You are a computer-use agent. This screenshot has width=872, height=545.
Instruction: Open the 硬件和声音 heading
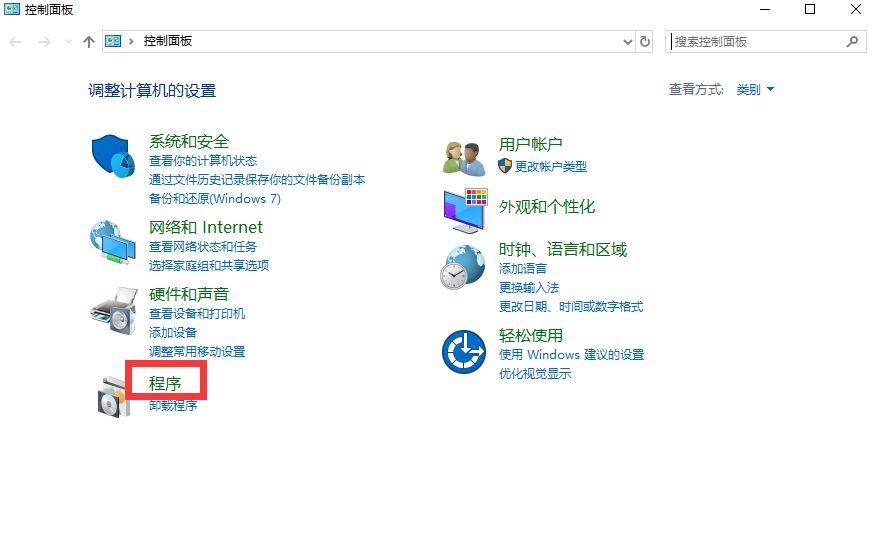click(189, 294)
